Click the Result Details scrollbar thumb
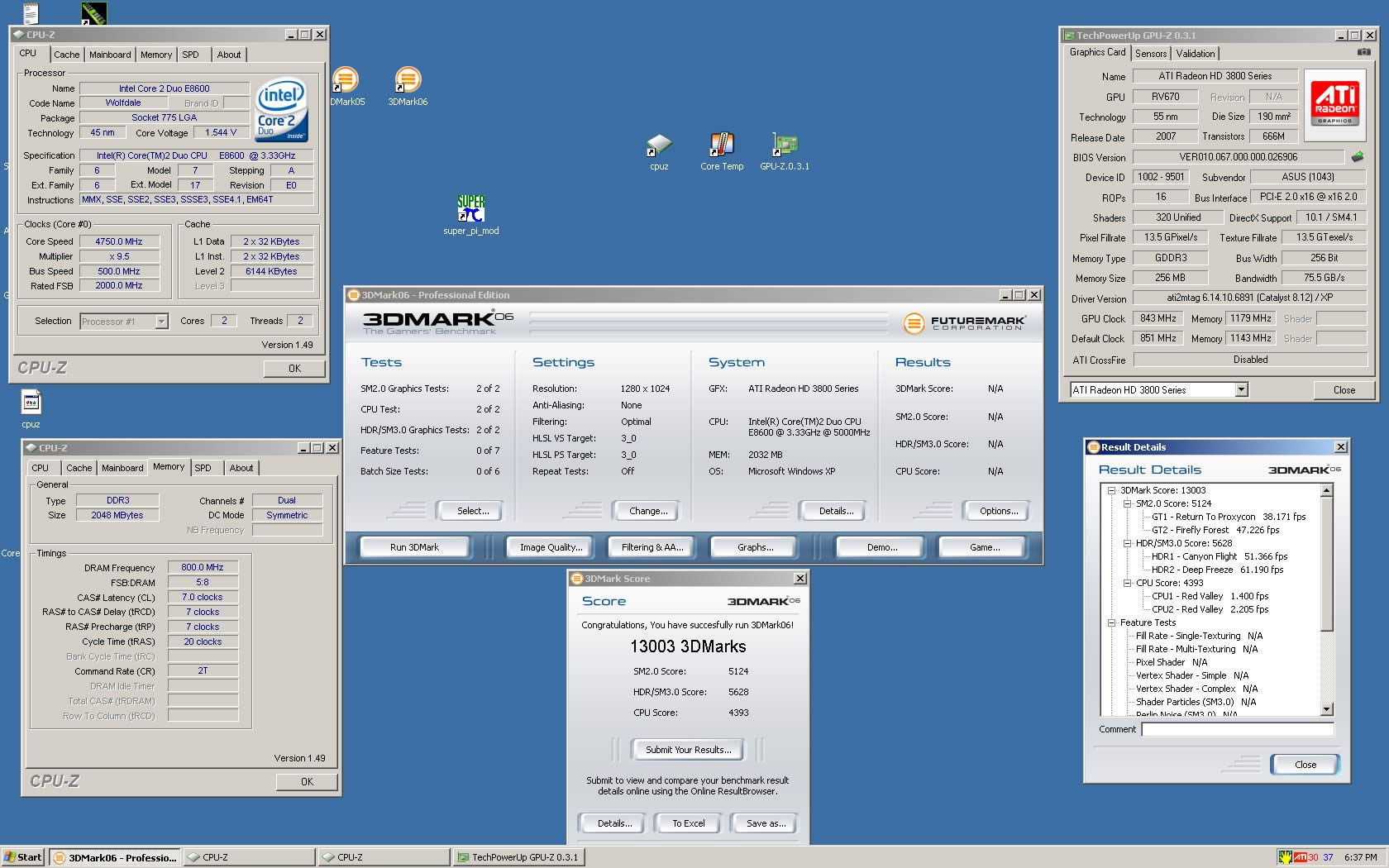 coord(1327,564)
